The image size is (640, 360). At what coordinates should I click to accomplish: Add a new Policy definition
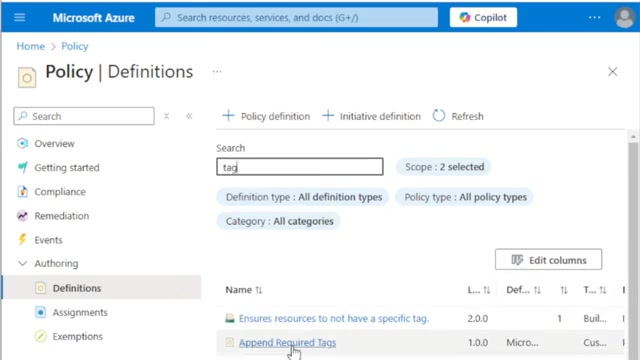[x=266, y=116]
